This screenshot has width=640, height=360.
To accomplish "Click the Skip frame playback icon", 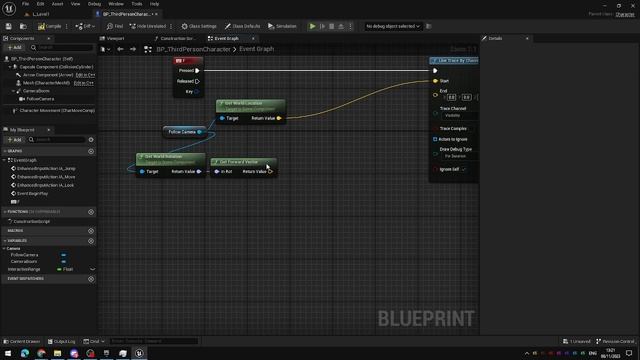I will coord(322,26).
